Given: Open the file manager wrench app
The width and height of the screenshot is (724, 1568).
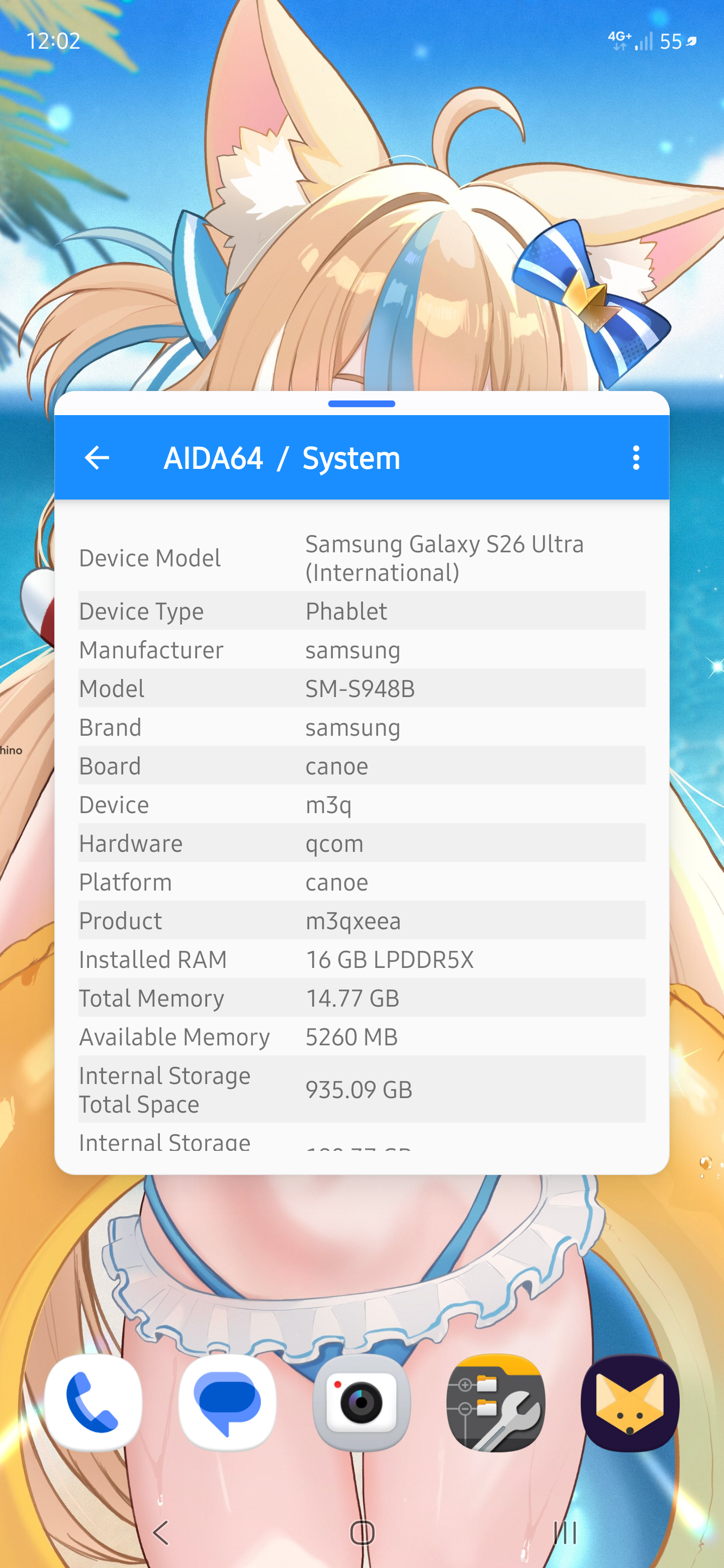Looking at the screenshot, I should [496, 1403].
